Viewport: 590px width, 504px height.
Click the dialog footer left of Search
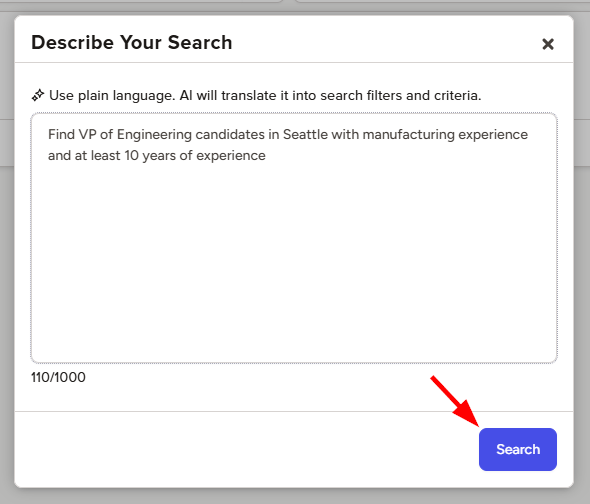coord(246,449)
